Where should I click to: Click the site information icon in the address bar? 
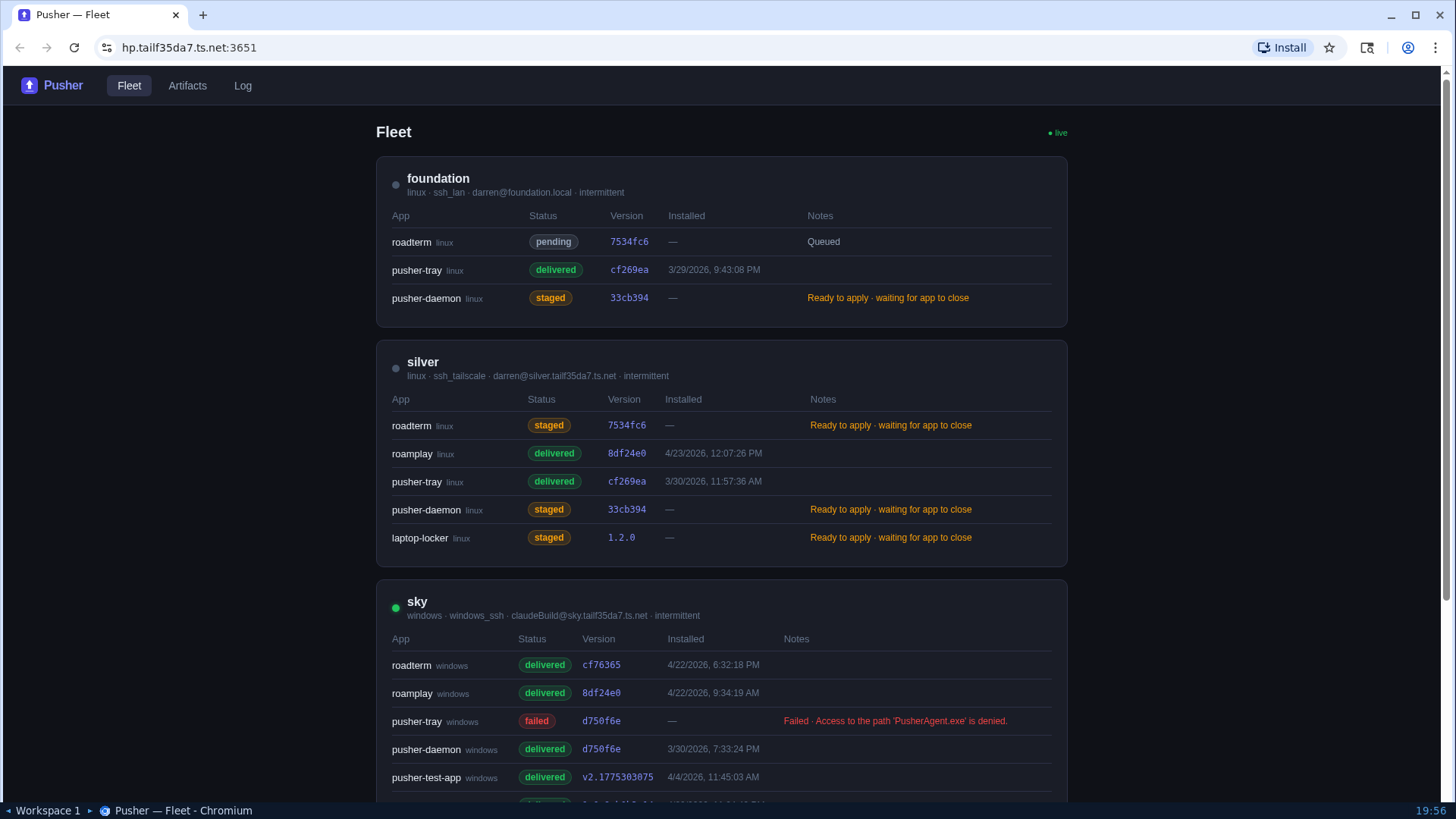click(x=106, y=47)
